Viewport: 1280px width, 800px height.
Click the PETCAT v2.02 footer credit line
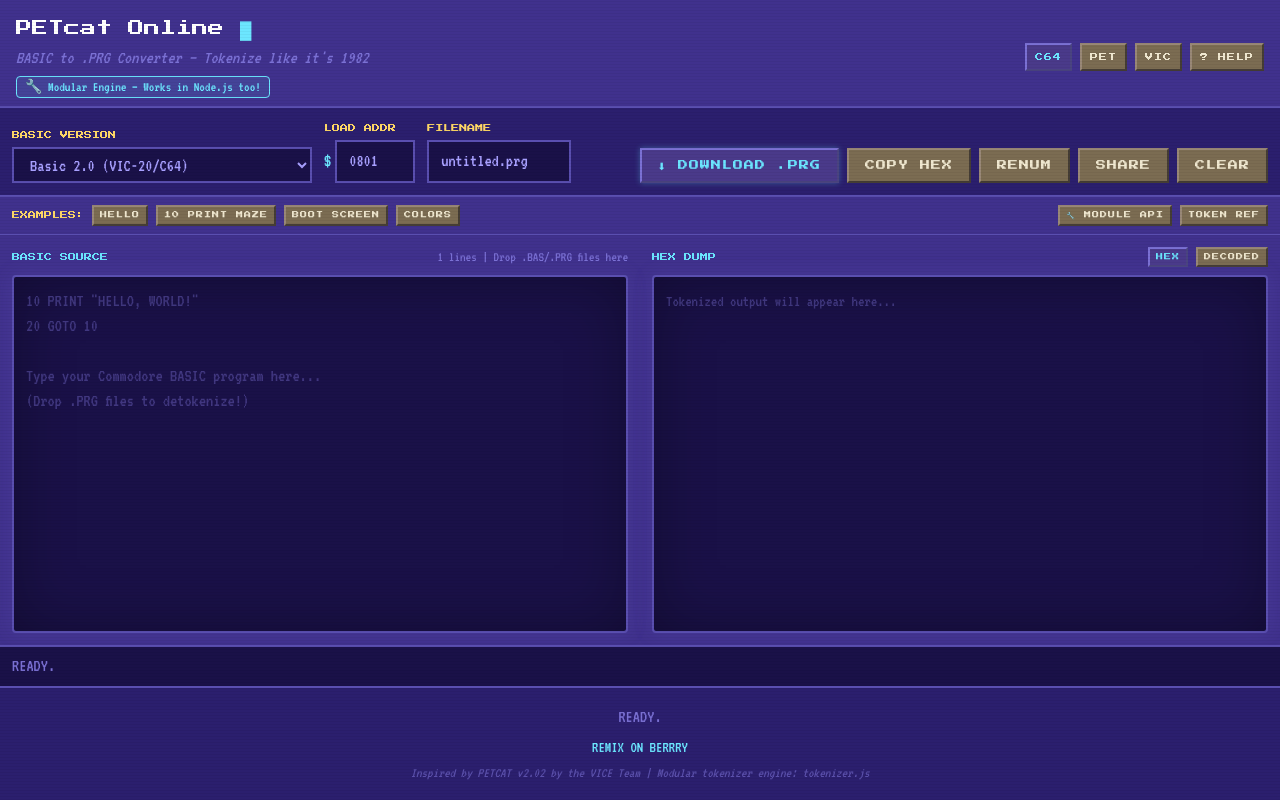click(x=640, y=774)
